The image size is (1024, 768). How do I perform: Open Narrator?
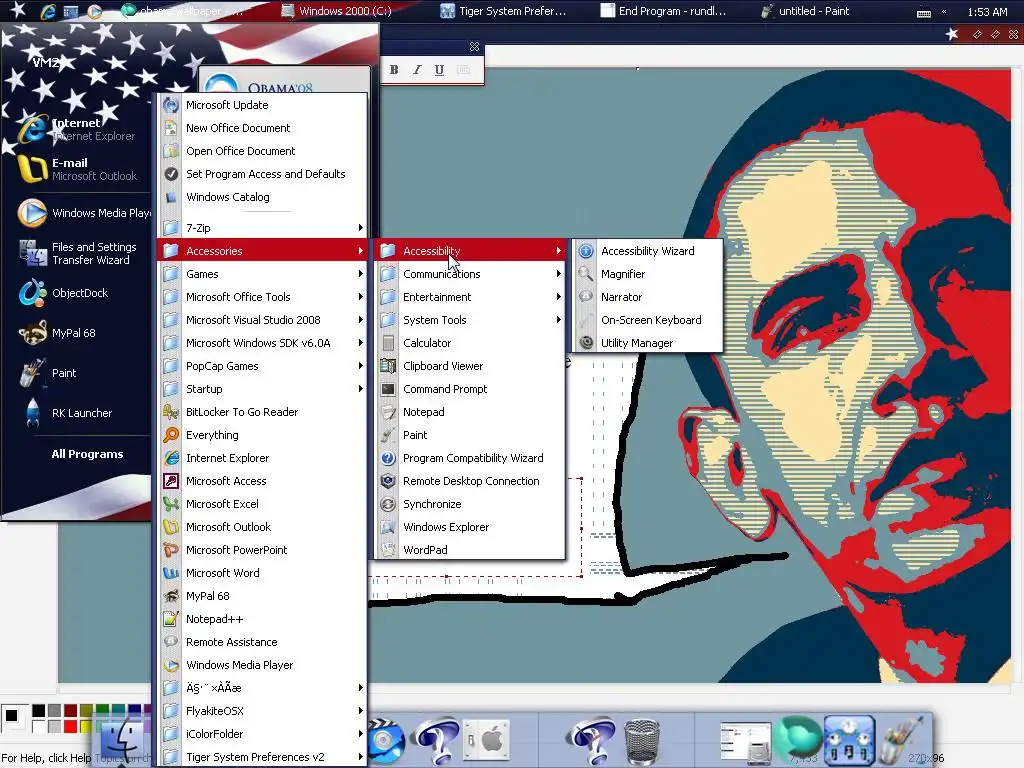[x=648, y=296]
